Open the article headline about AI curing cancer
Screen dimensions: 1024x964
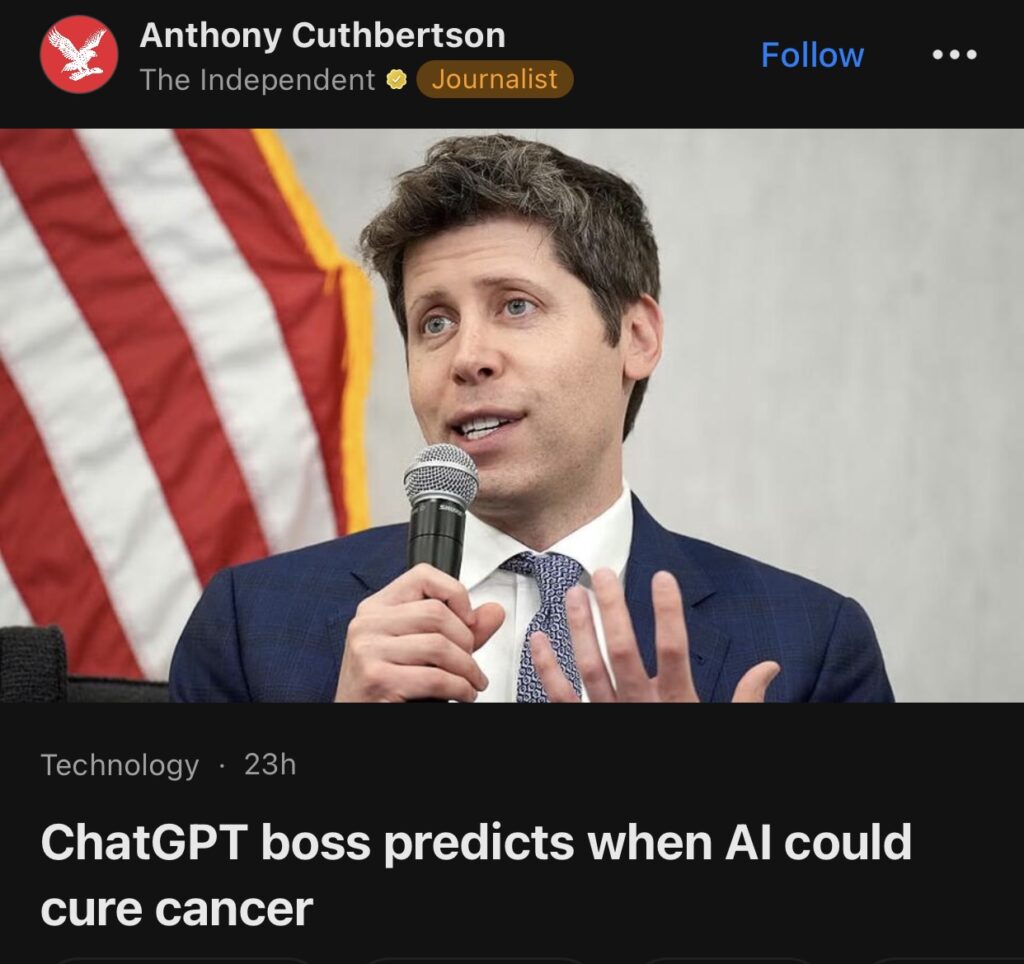pos(476,874)
